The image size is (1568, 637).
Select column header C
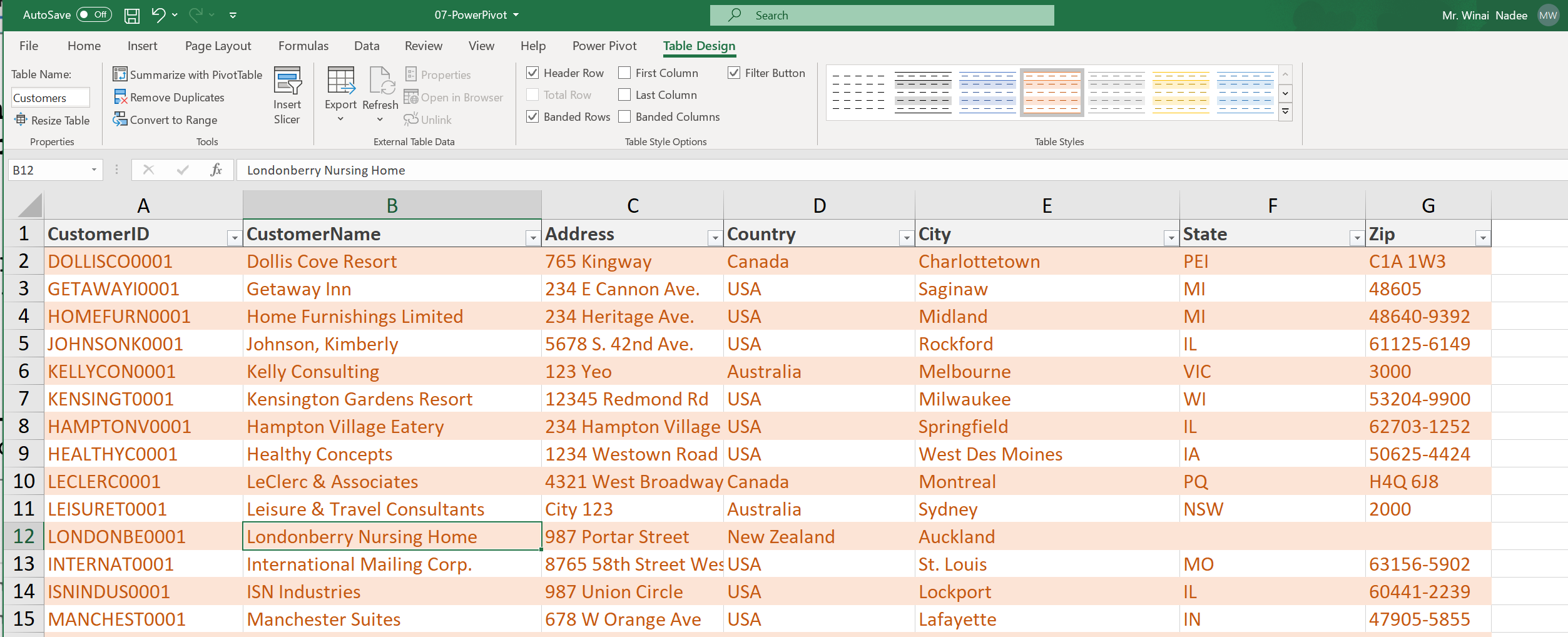click(x=633, y=205)
